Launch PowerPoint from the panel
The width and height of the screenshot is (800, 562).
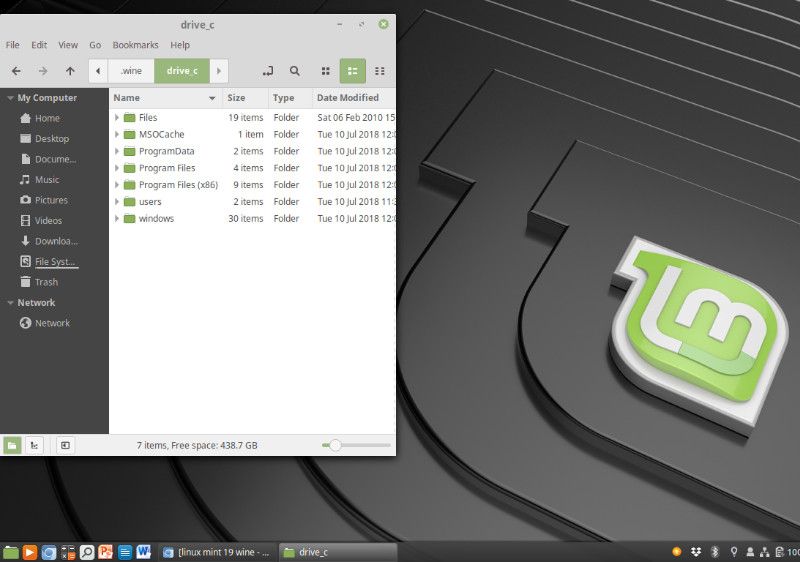pyautogui.click(x=106, y=552)
